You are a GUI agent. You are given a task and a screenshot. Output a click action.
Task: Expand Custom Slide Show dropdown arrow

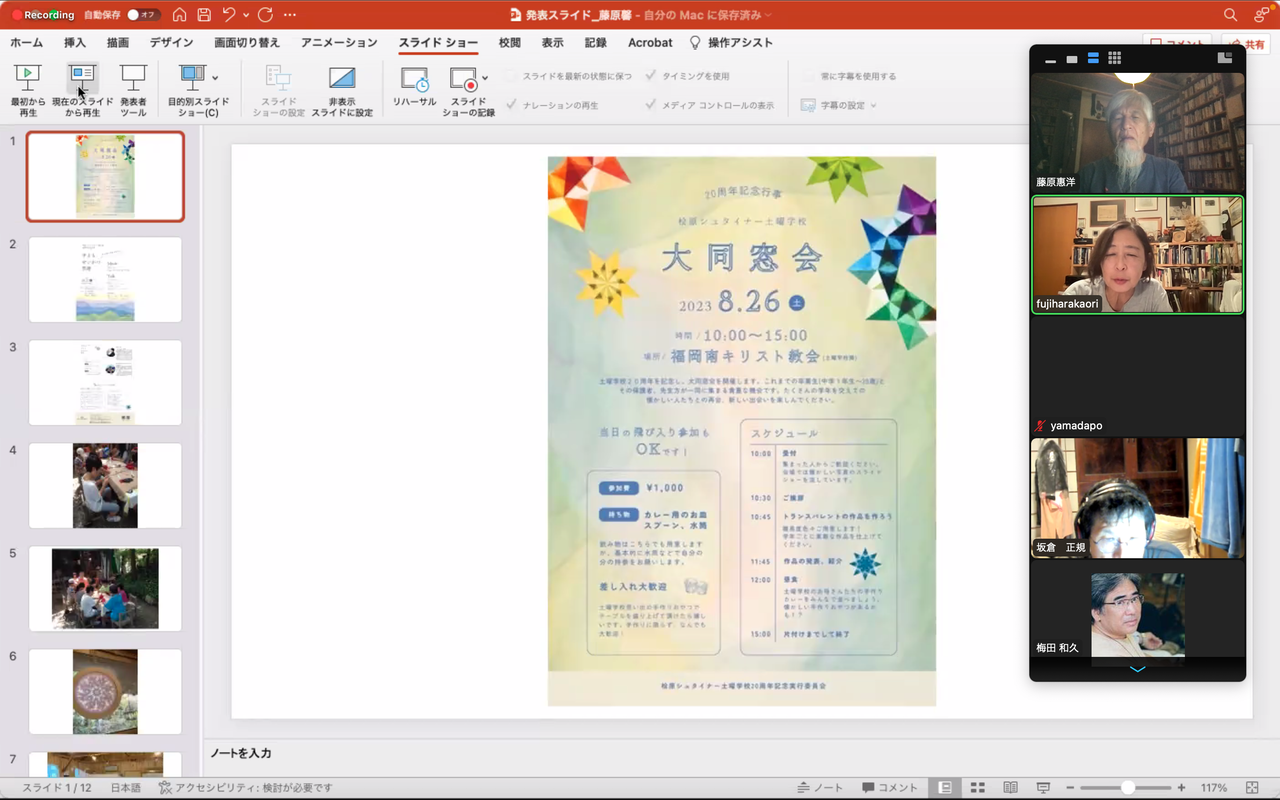tap(215, 77)
